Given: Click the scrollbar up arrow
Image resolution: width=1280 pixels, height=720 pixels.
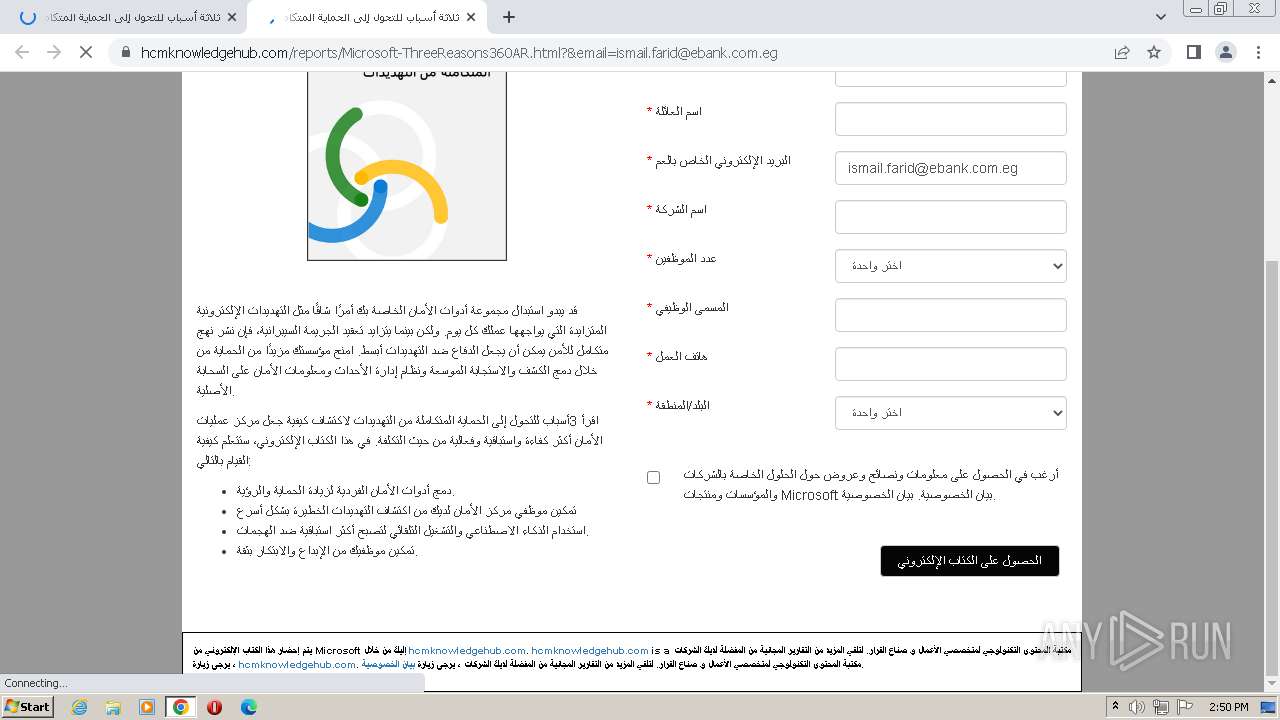Looking at the screenshot, I should [x=1271, y=80].
